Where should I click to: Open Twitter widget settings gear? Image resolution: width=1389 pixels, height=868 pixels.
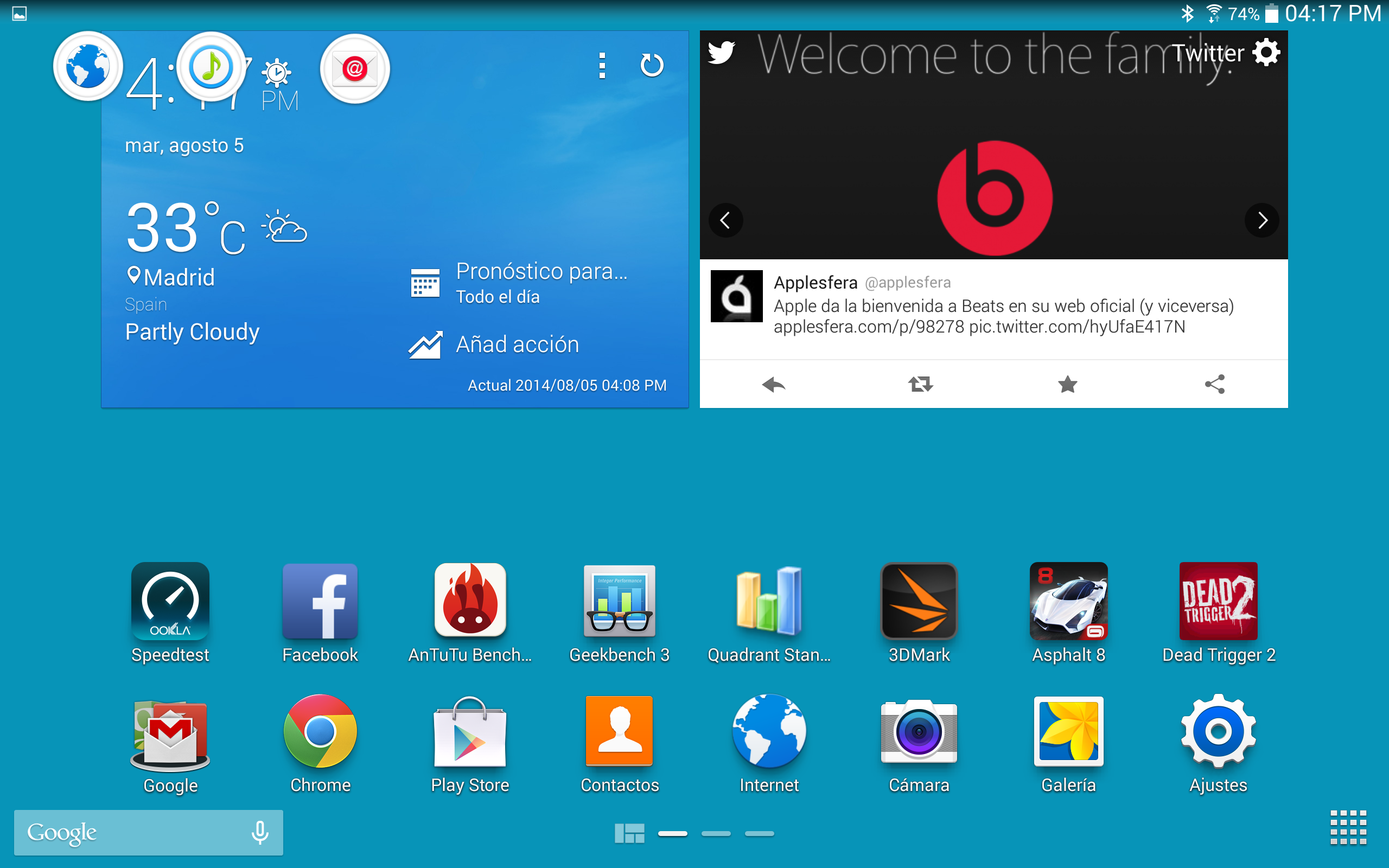click(x=1266, y=53)
